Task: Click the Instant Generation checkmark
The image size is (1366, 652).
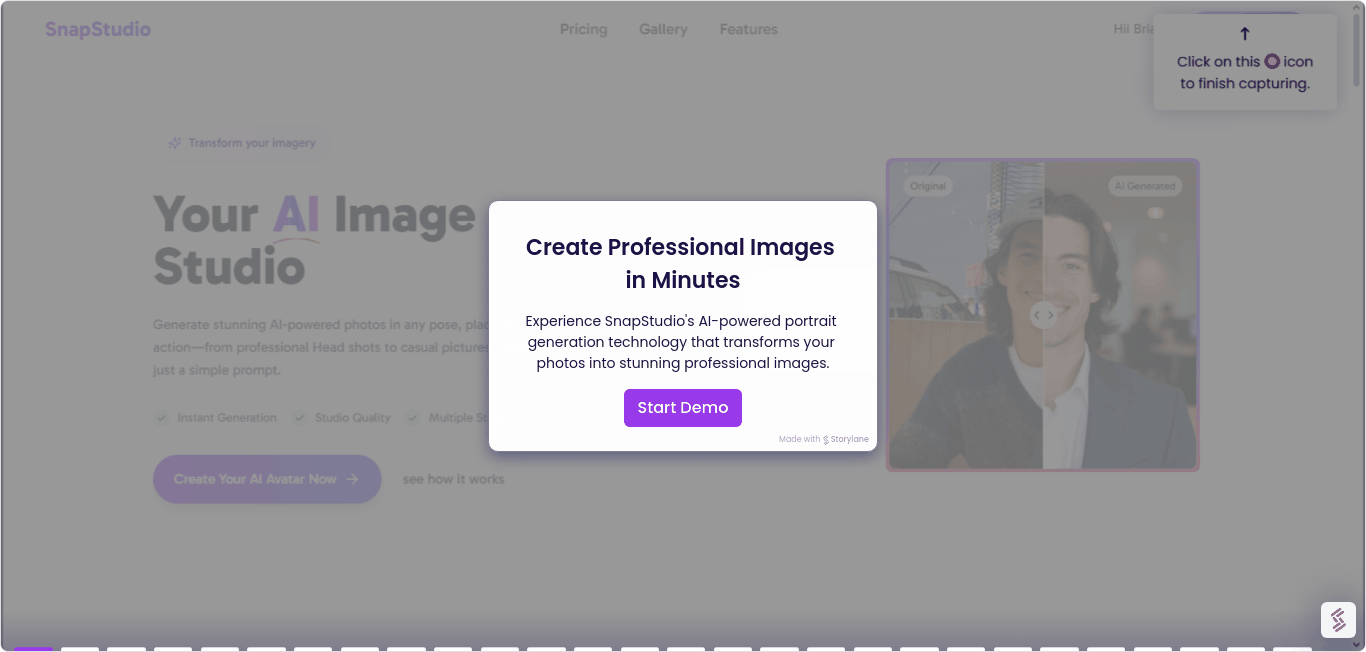Action: 162,417
